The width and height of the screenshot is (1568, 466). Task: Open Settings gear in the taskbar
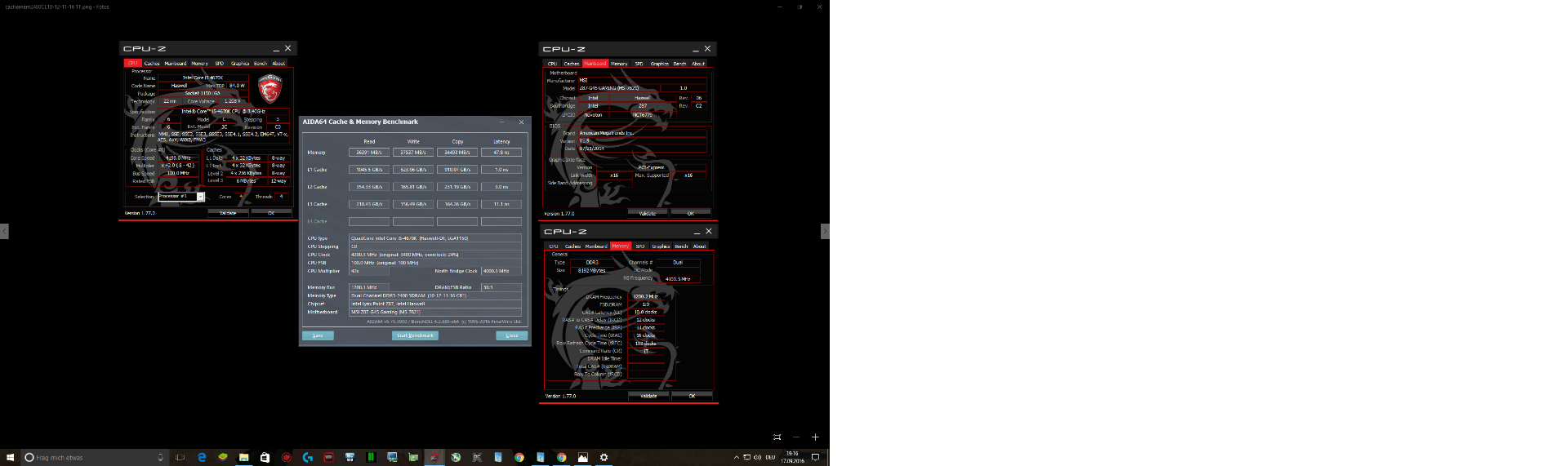(x=604, y=458)
